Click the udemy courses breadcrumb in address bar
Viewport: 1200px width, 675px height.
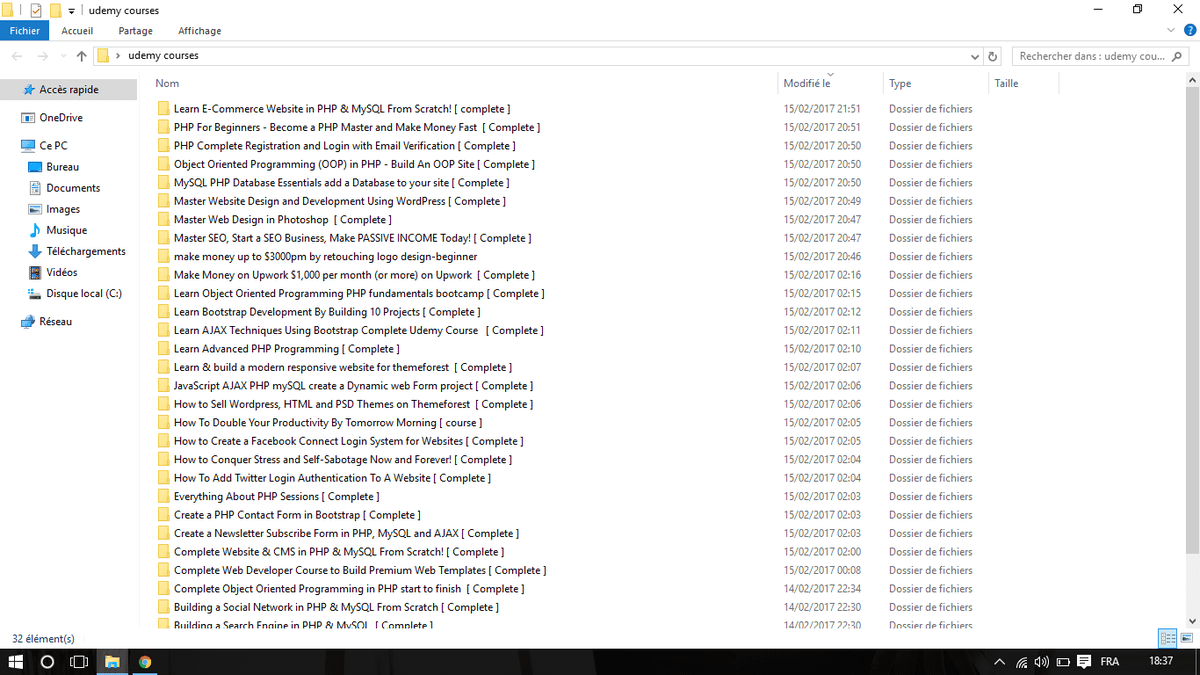[163, 56]
